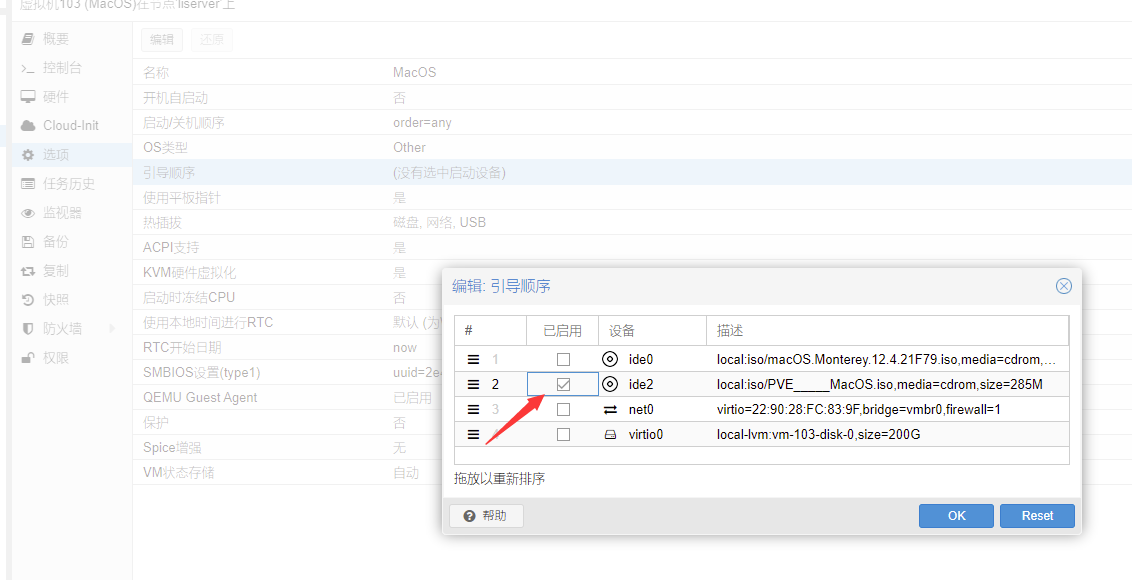Select the 开机自启动 option row
The height and width of the screenshot is (580, 1132).
coord(632,98)
